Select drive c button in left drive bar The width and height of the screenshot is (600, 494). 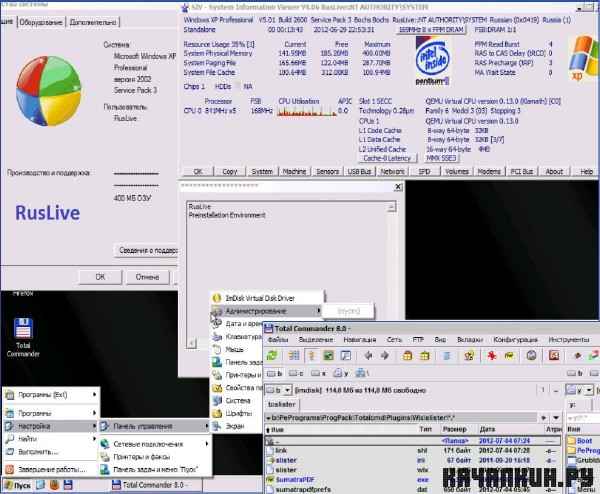tap(296, 373)
